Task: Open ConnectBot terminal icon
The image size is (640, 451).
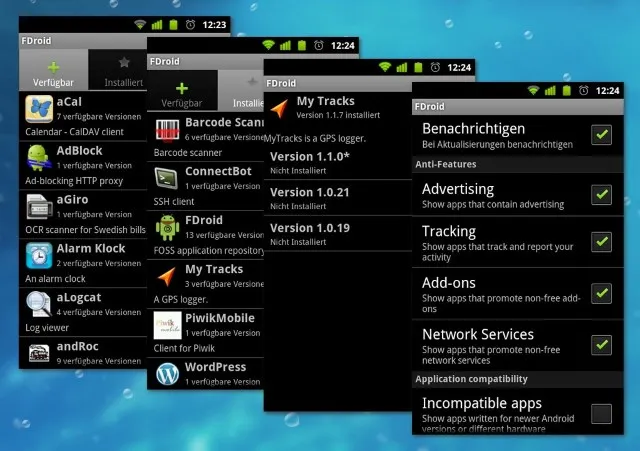Action: coord(167,178)
